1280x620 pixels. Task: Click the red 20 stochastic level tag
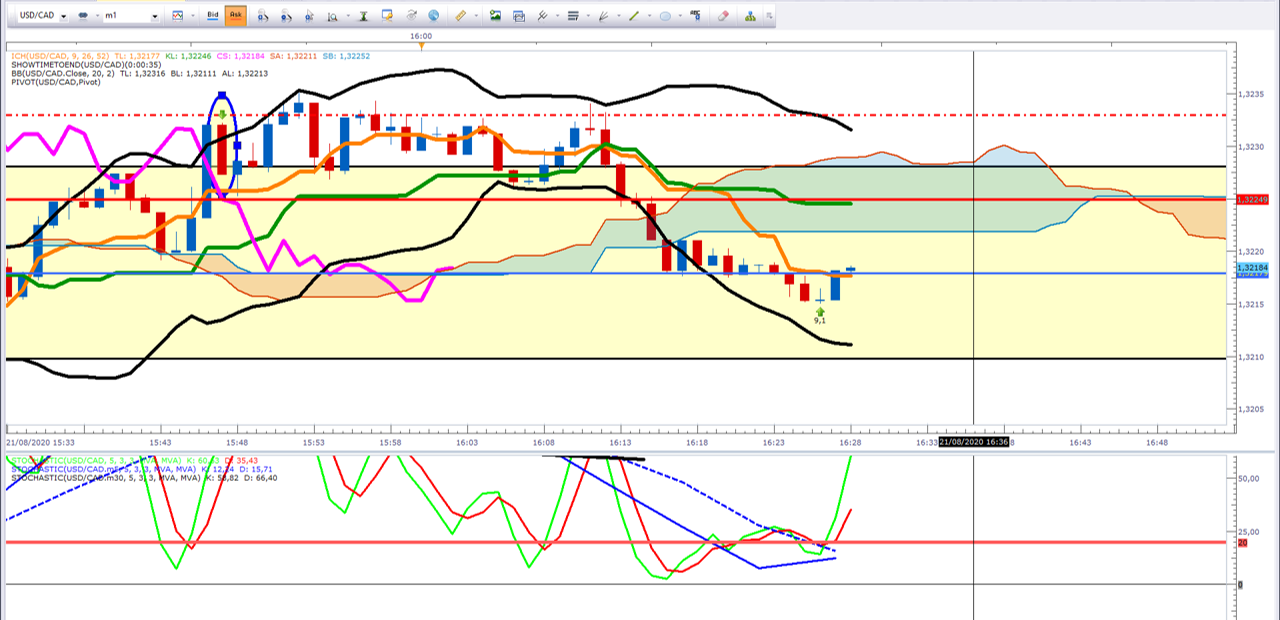1242,542
